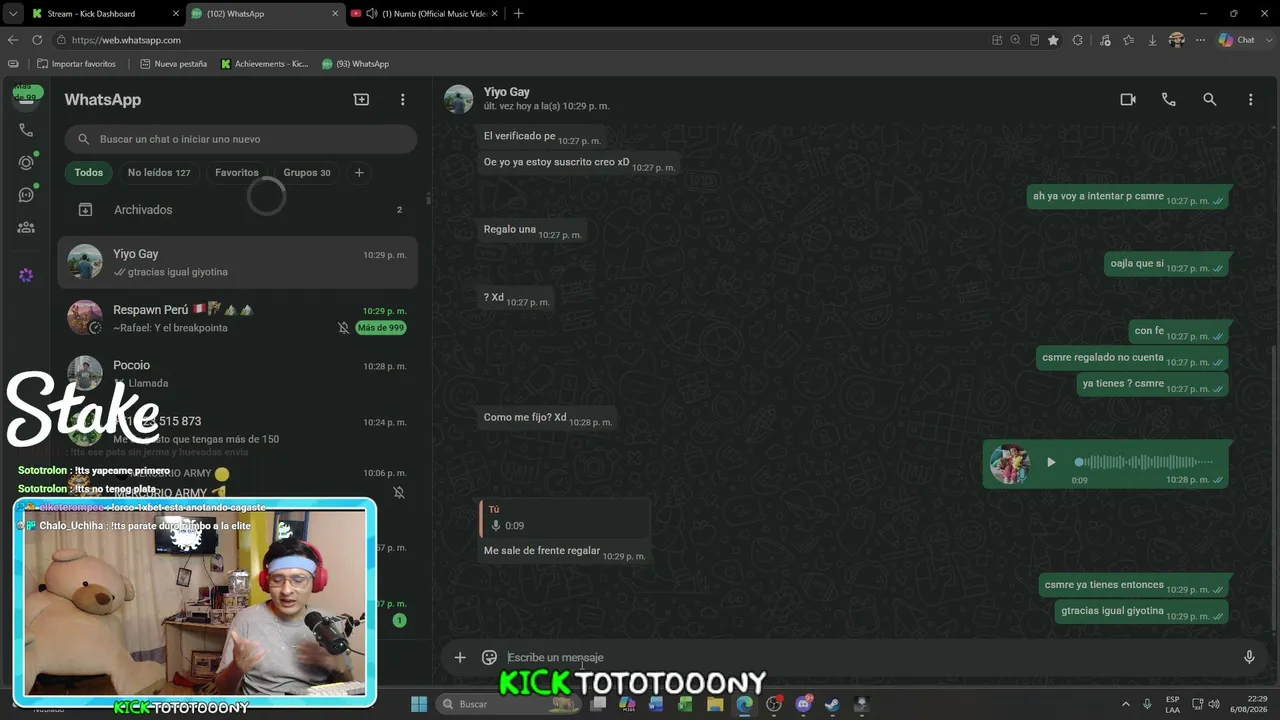1280x720 pixels.
Task: Open the (93) WhatsApp bookmark
Action: 355,64
